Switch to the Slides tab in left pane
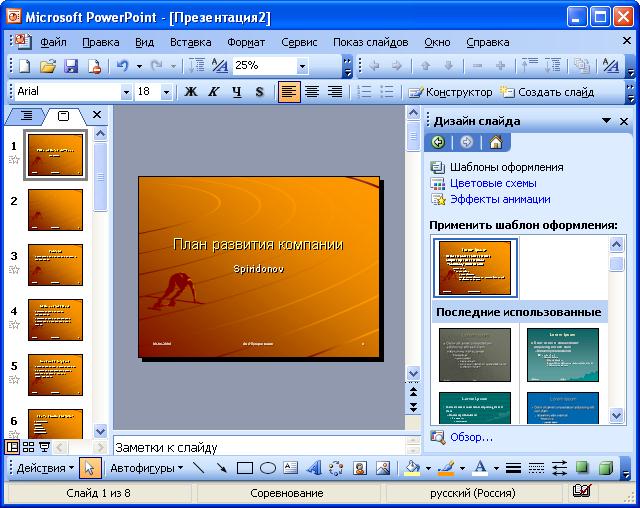The height and width of the screenshot is (508, 640). click(x=63, y=116)
